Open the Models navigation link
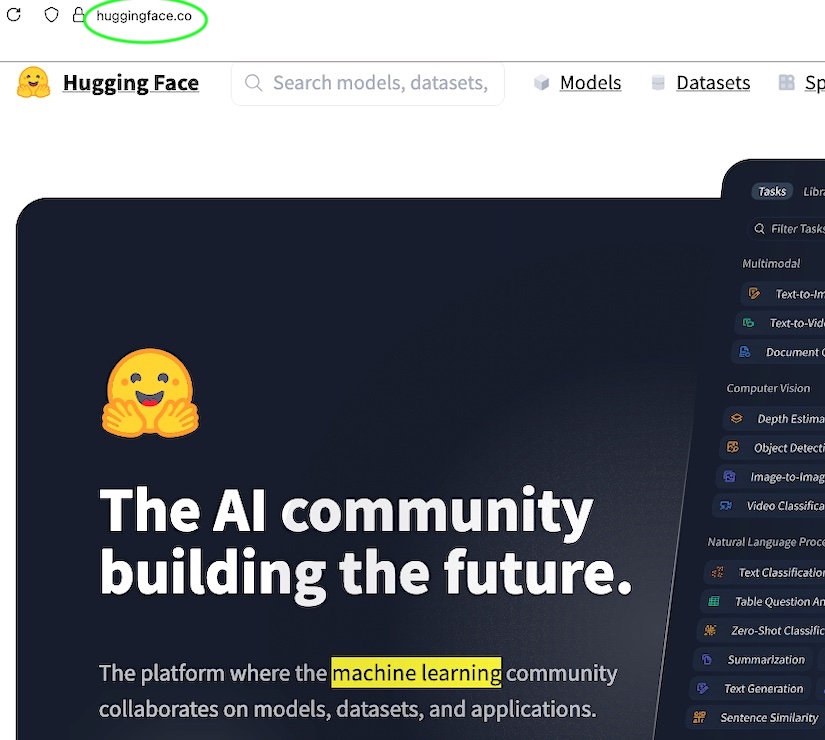 590,83
